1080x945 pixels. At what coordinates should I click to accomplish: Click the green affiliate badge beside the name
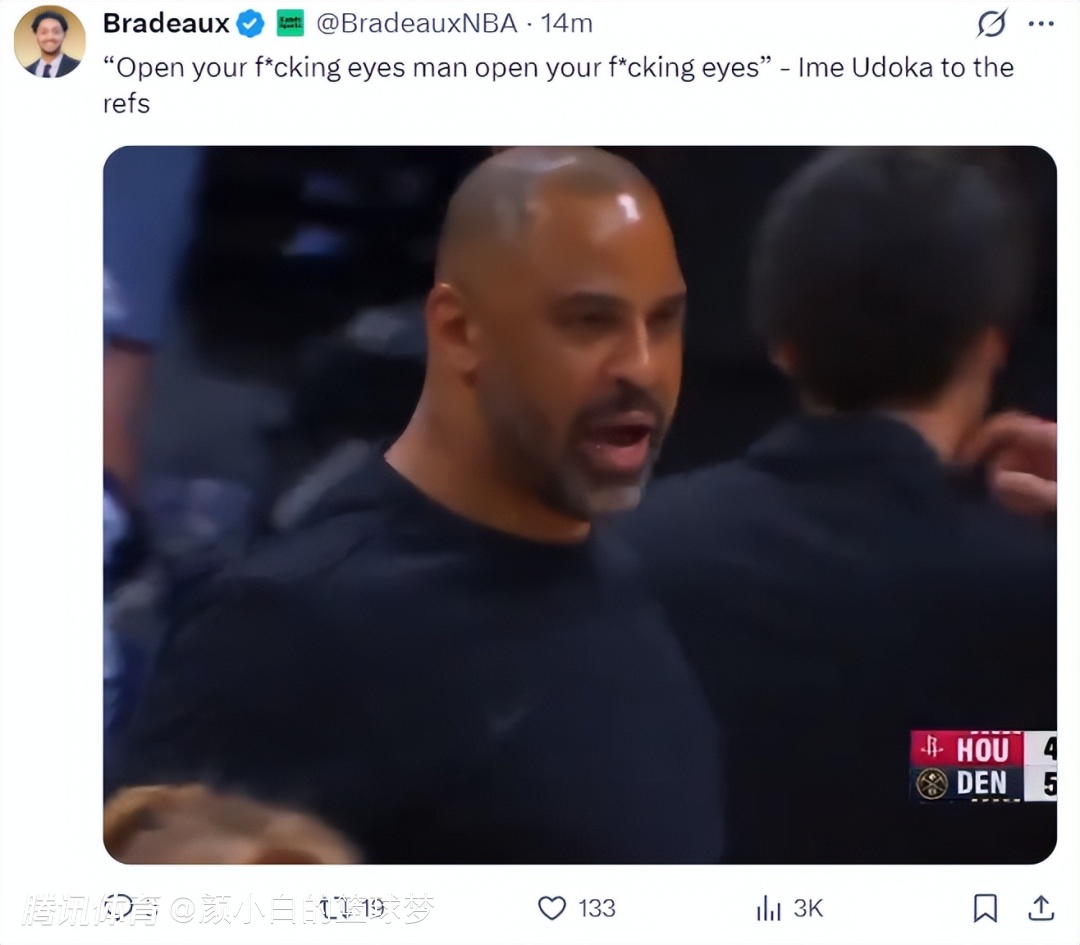(x=290, y=23)
